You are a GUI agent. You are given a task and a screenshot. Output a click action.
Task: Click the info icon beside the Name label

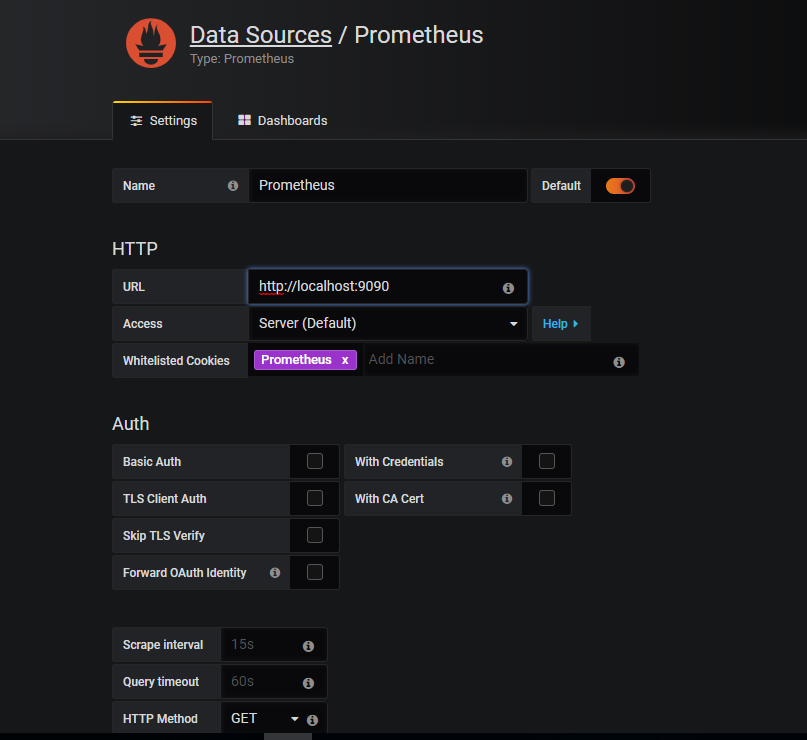pyautogui.click(x=233, y=186)
